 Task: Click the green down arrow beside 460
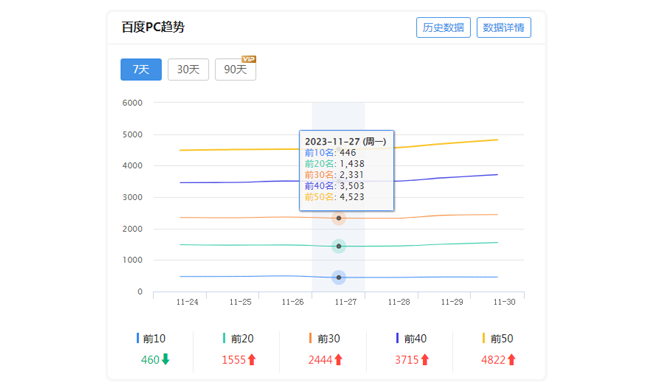pos(165,359)
